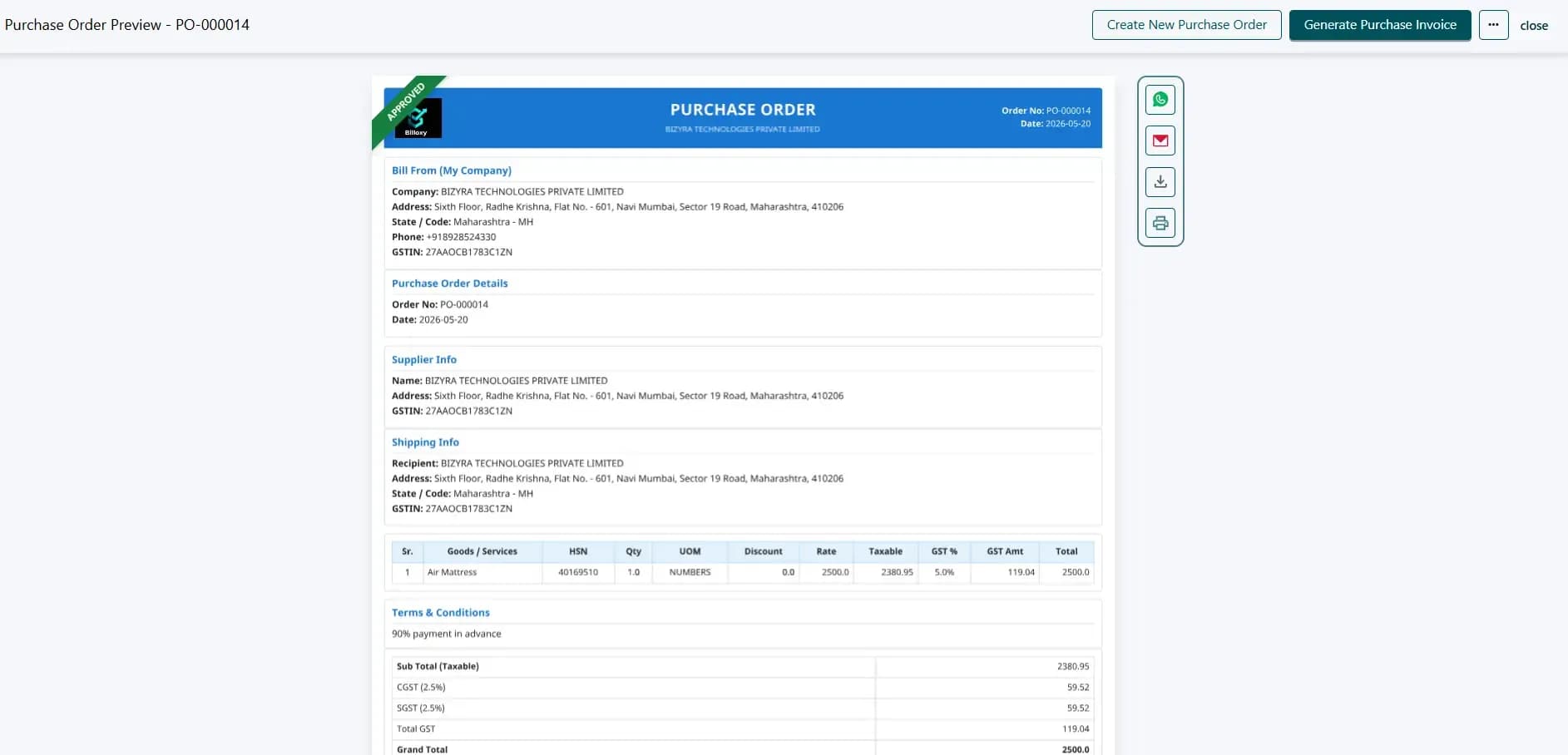
Task: Click the Terms & Conditions heading
Action: [x=441, y=613]
